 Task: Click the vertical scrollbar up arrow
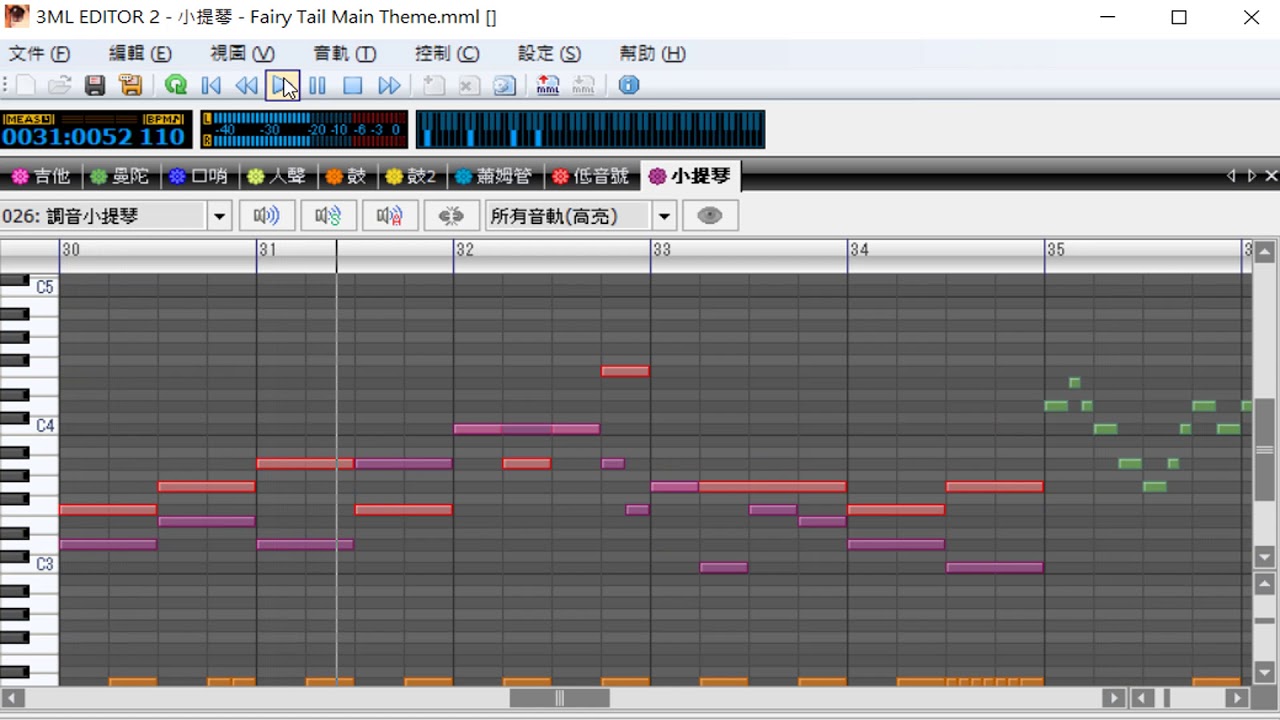tap(1264, 252)
